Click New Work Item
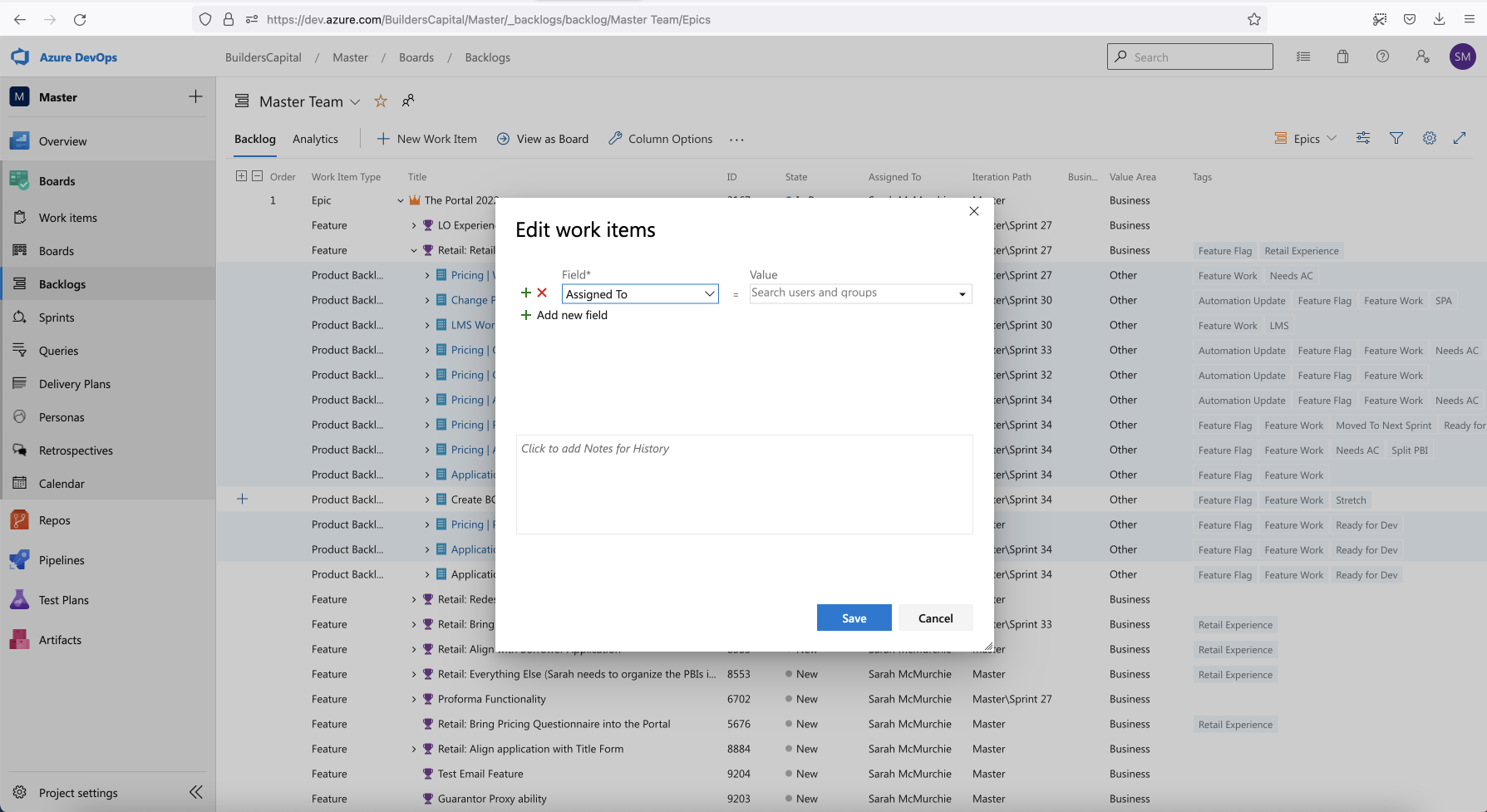This screenshot has width=1487, height=812. [x=427, y=139]
